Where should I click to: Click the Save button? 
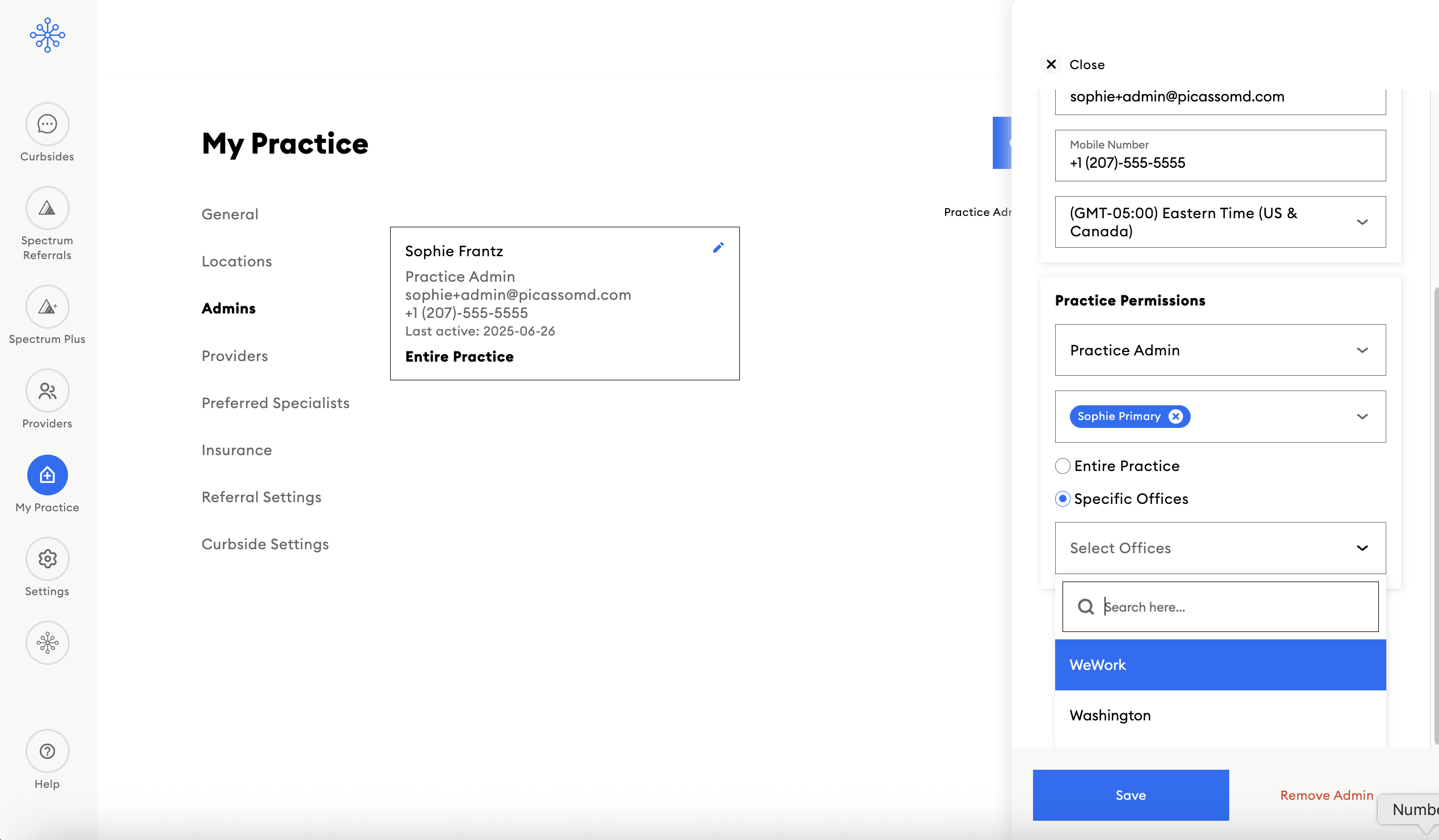click(x=1130, y=795)
